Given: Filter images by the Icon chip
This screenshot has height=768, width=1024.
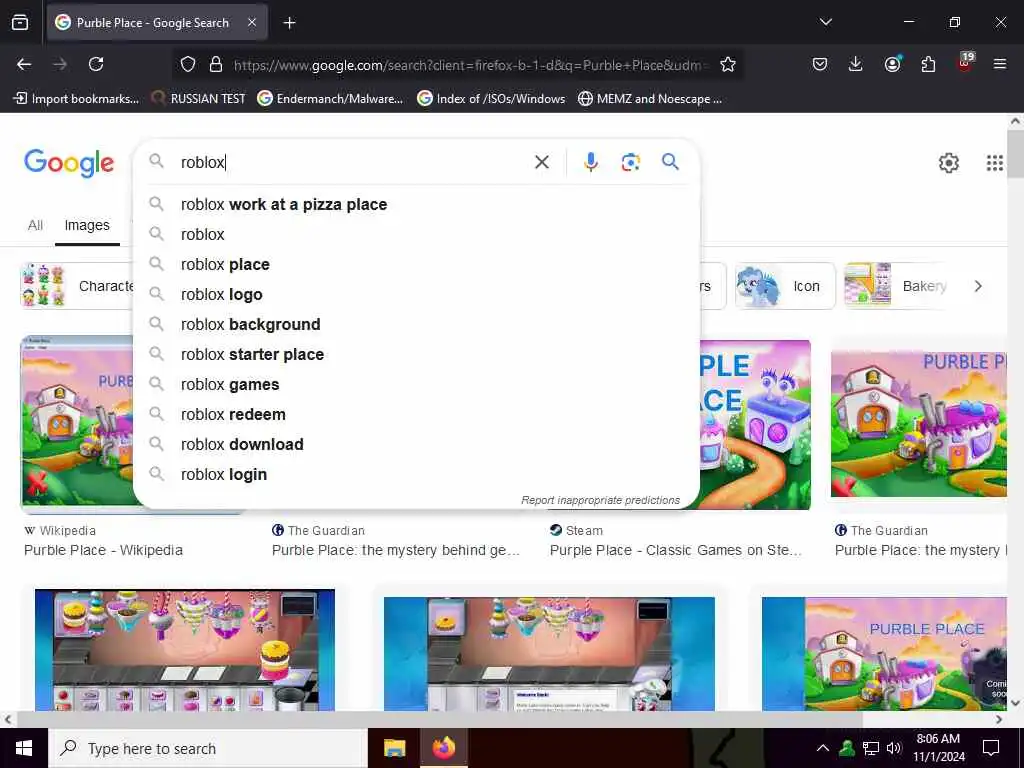Looking at the screenshot, I should point(785,286).
